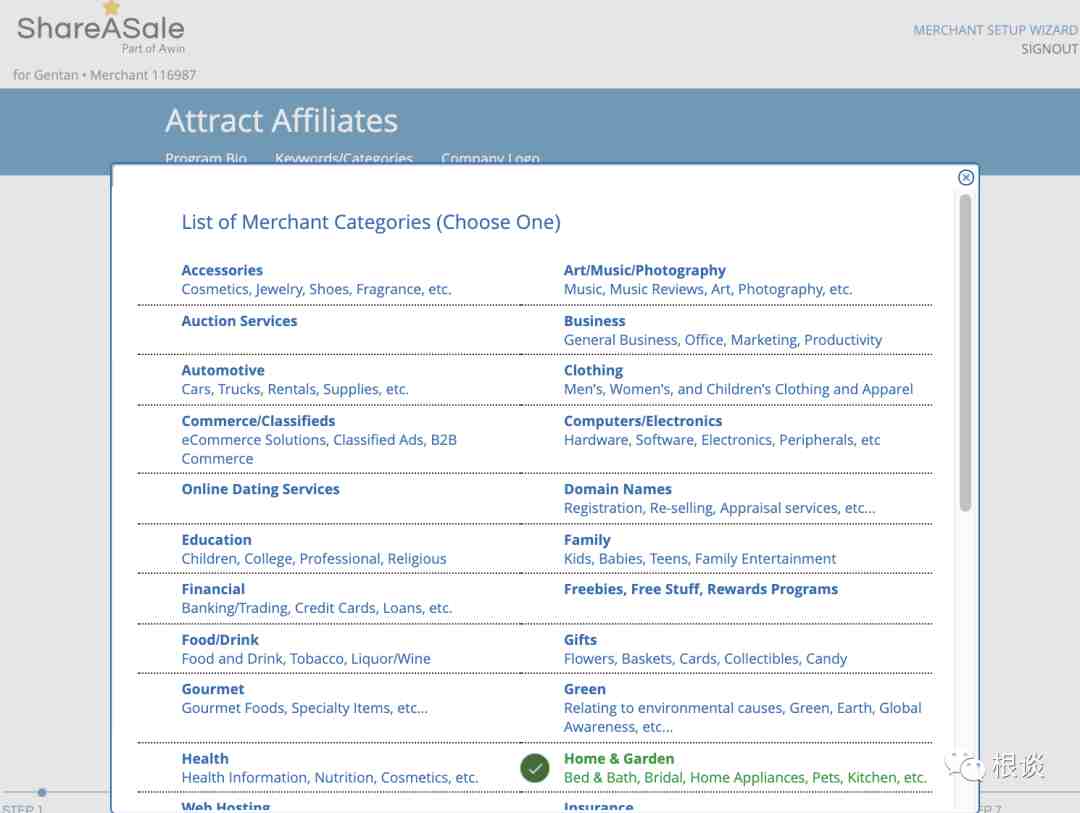Screen dimensions: 1080x813
Task: Choose the Art/Music/Photography category
Action: [x=645, y=270]
